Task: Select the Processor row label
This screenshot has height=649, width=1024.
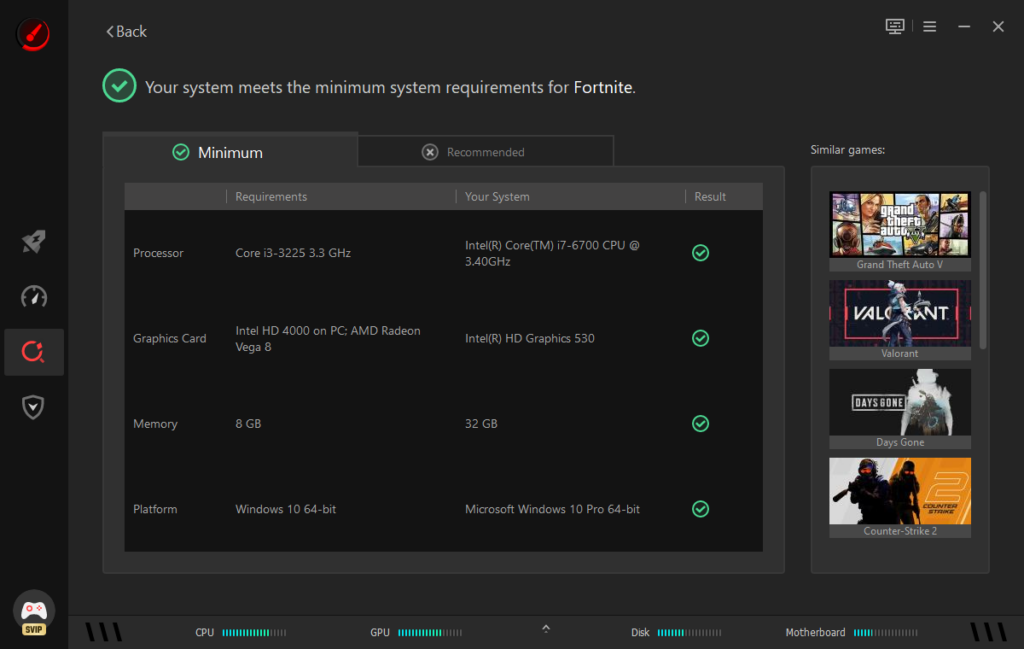Action: (158, 253)
